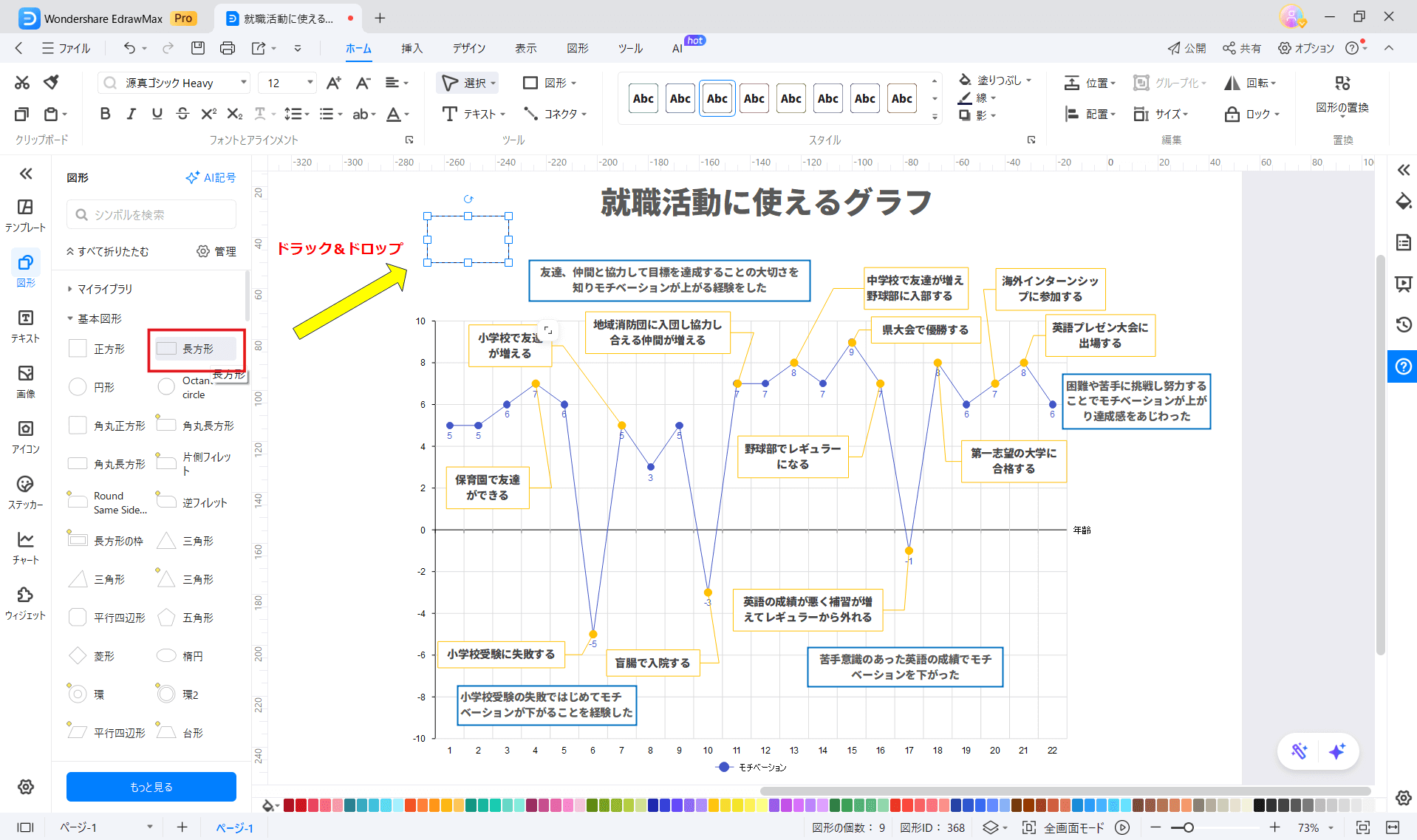This screenshot has height=840, width=1417.
Task: Open the presentation panel on the right sidebar
Action: [1402, 284]
